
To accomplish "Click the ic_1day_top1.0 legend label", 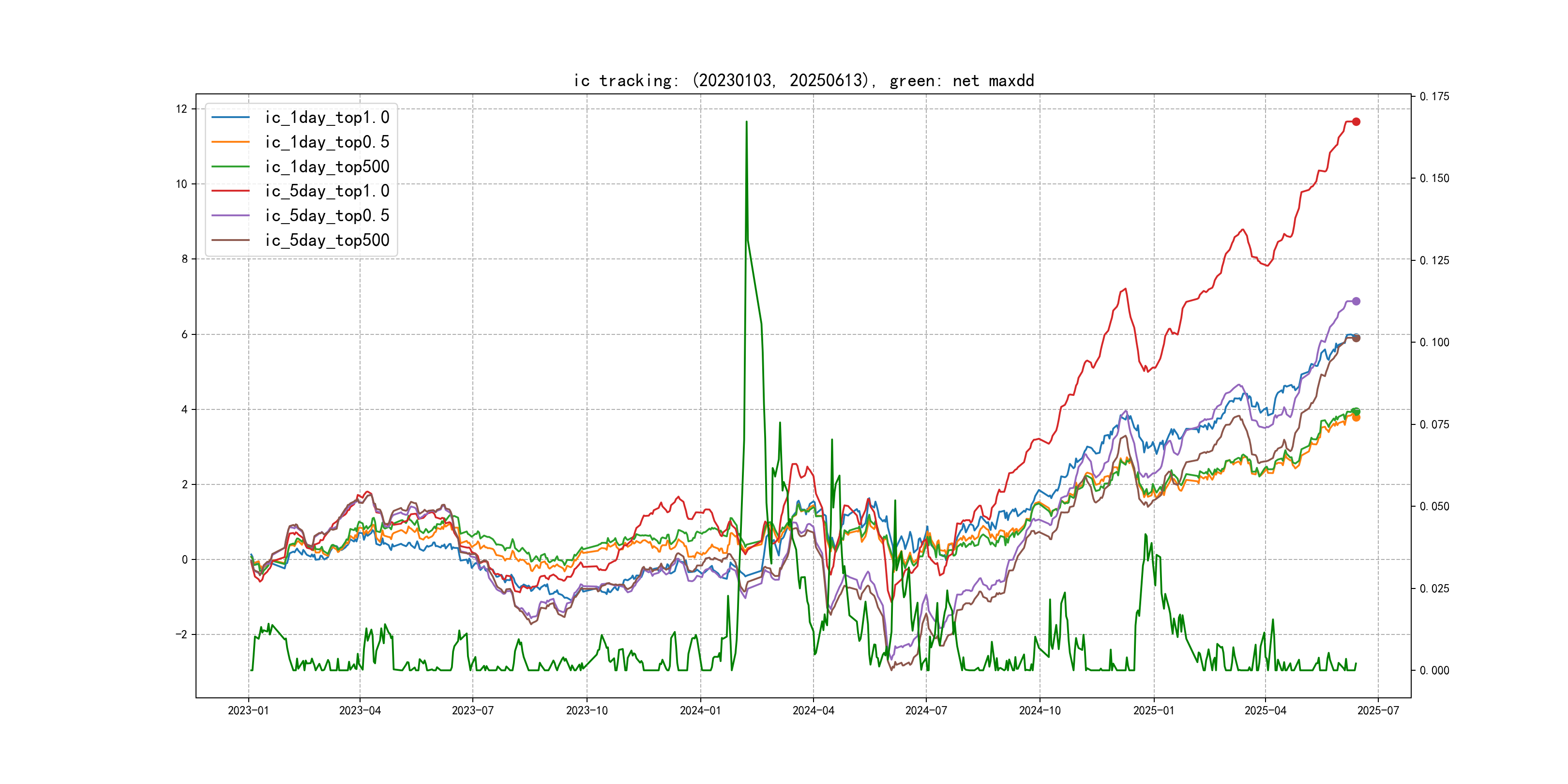I will click(x=327, y=118).
